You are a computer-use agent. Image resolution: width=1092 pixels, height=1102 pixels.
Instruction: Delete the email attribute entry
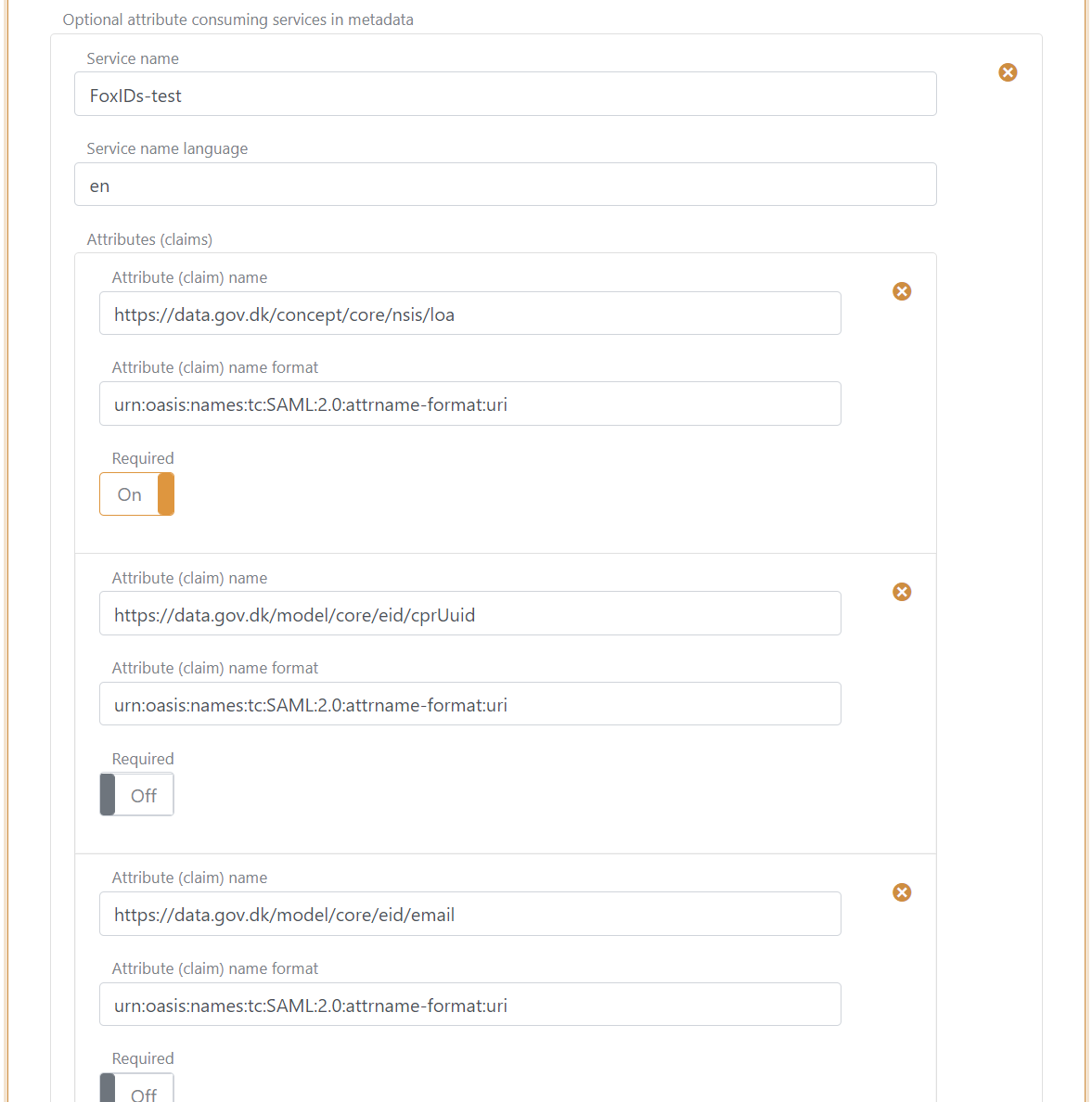click(x=901, y=892)
